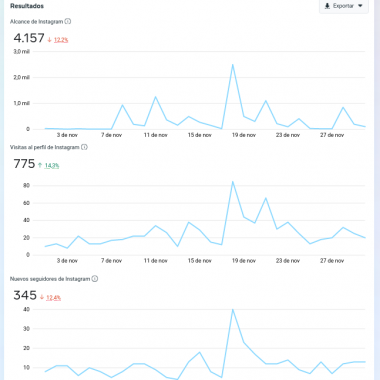This screenshot has height=380, width=380.
Task: Click the Resultados heading
Action: click(x=27, y=6)
